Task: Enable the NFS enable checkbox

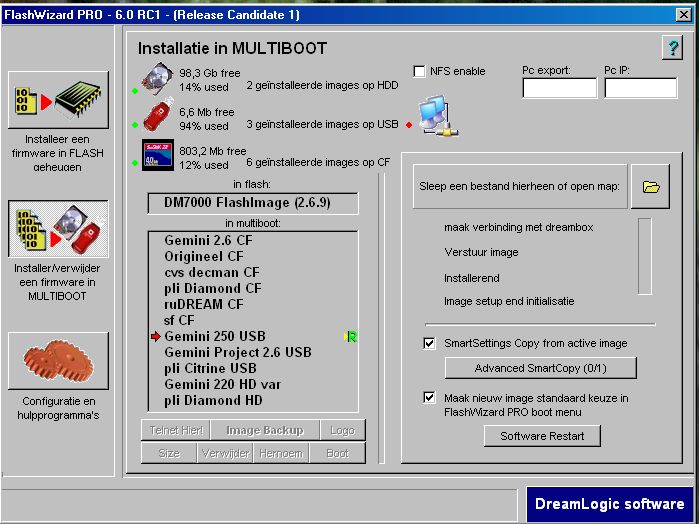Action: 419,71
